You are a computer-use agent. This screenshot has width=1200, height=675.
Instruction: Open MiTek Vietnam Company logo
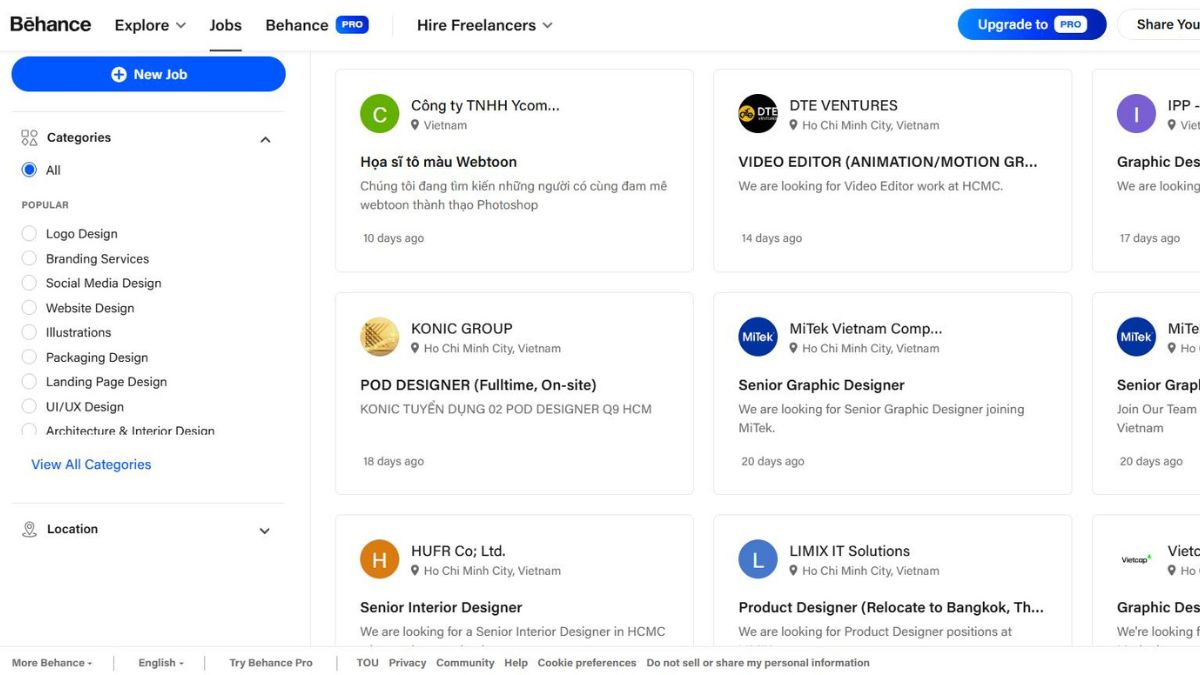[758, 337]
